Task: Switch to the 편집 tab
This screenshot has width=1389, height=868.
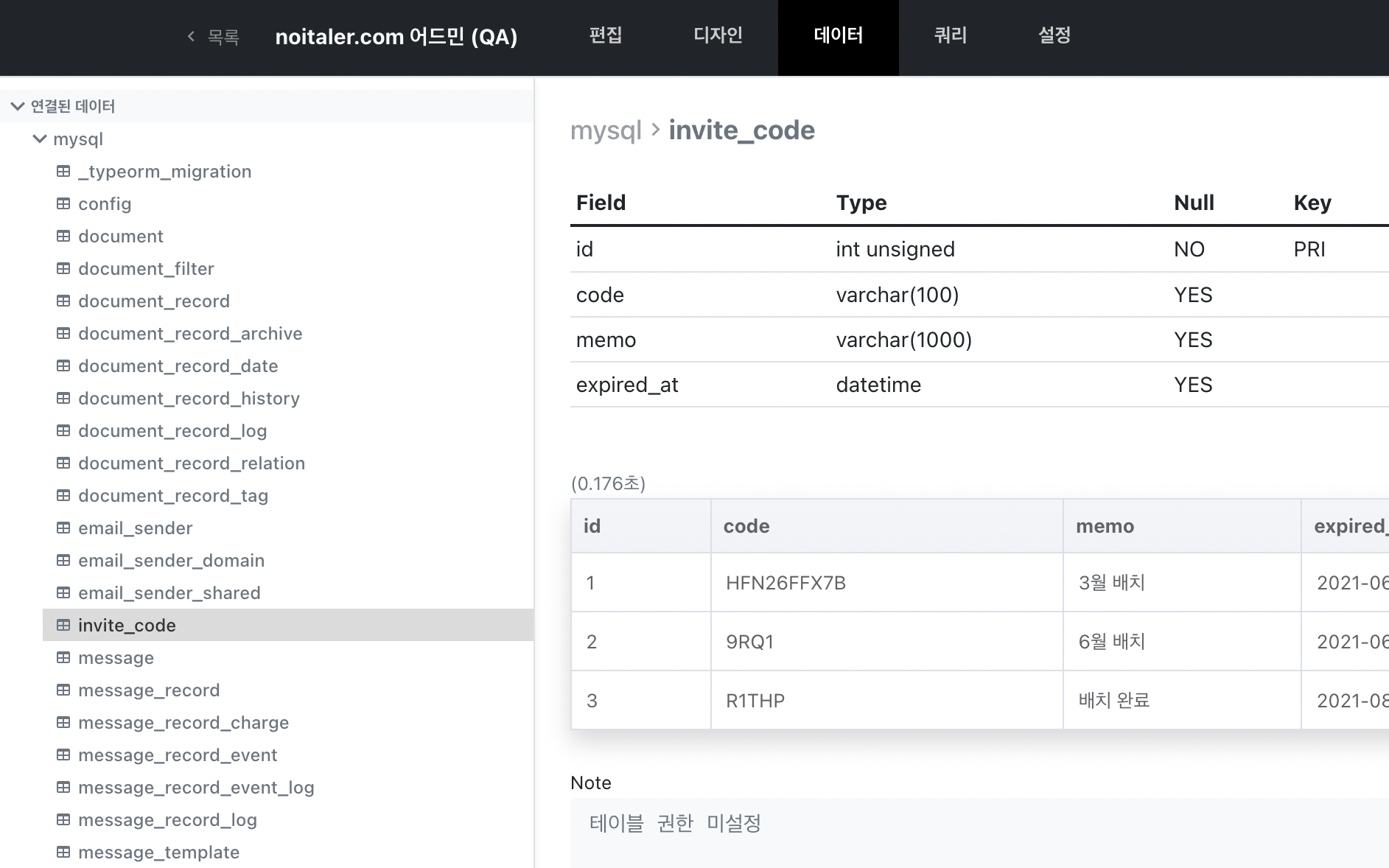Action: (x=606, y=36)
